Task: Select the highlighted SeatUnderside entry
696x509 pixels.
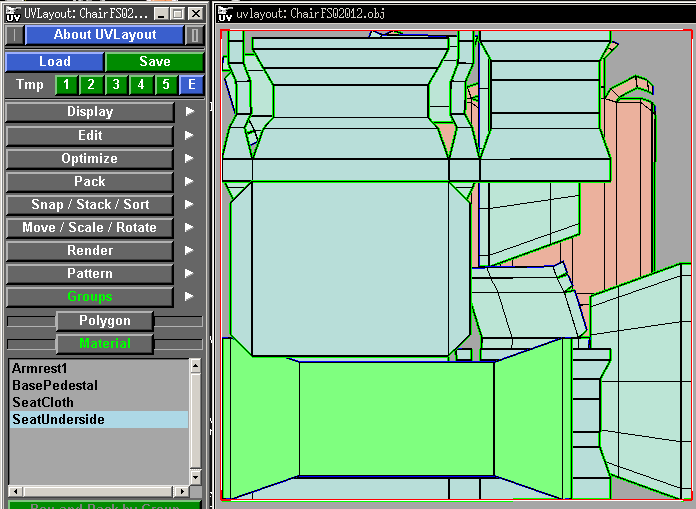Action: pyautogui.click(x=99, y=419)
